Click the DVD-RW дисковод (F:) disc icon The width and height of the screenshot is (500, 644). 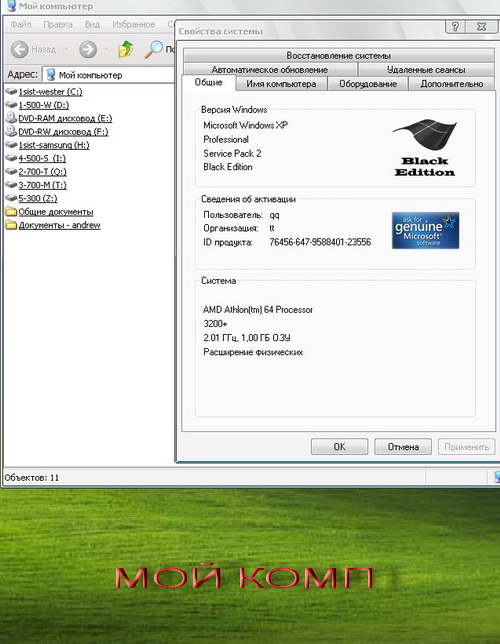coord(11,131)
